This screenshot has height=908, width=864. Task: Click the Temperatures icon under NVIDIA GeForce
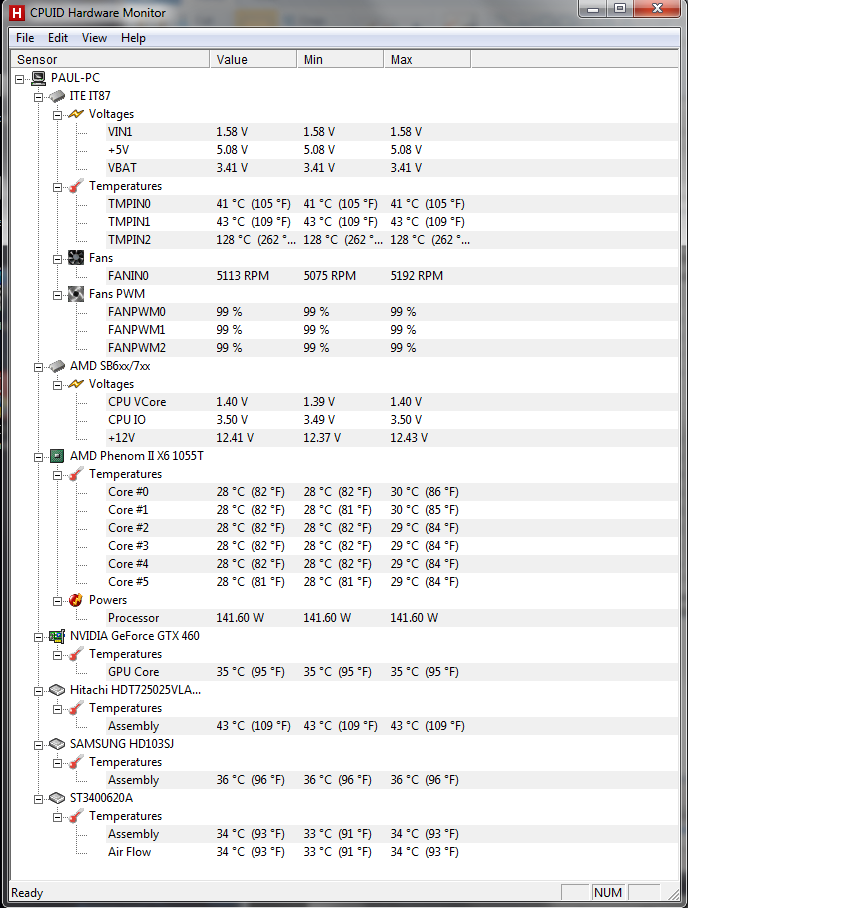pos(76,654)
